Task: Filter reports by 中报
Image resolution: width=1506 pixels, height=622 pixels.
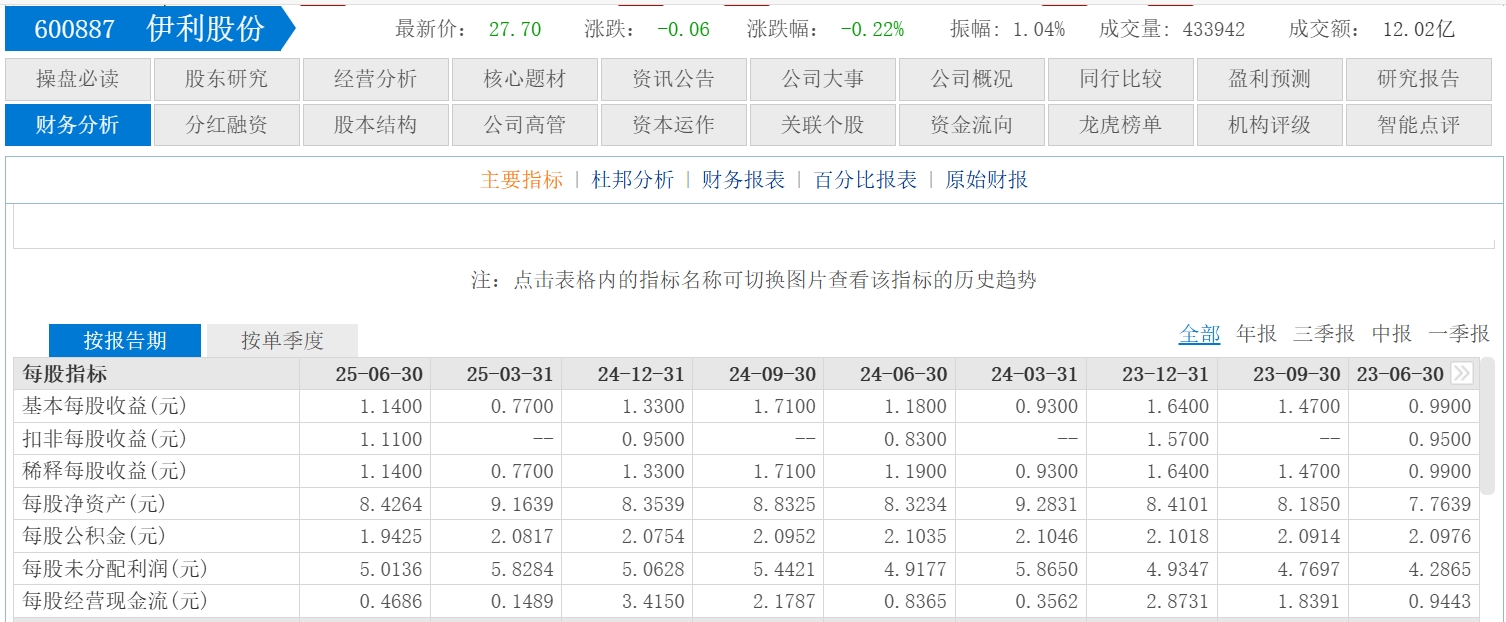Action: (1392, 334)
